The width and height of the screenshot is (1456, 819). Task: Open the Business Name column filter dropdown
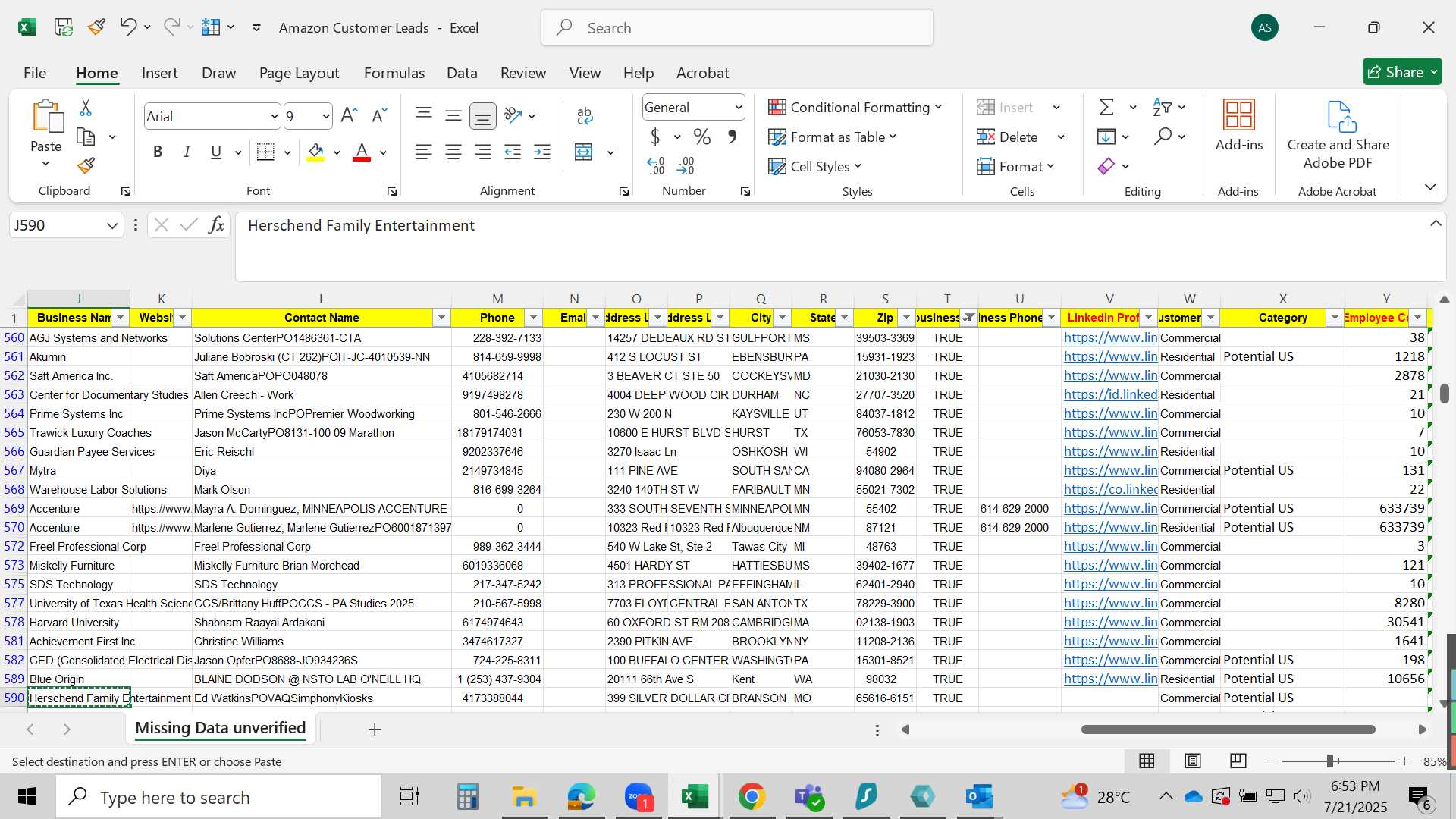point(120,318)
